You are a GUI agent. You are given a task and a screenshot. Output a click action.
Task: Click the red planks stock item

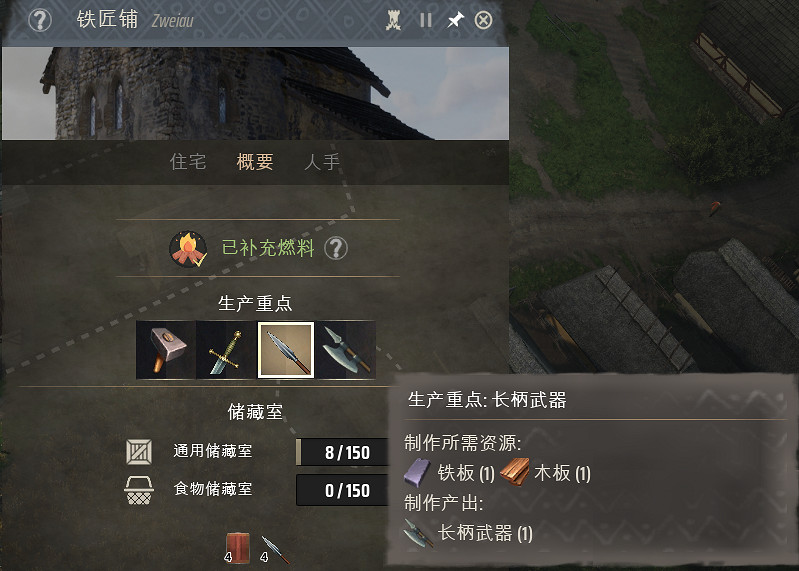(x=237, y=548)
